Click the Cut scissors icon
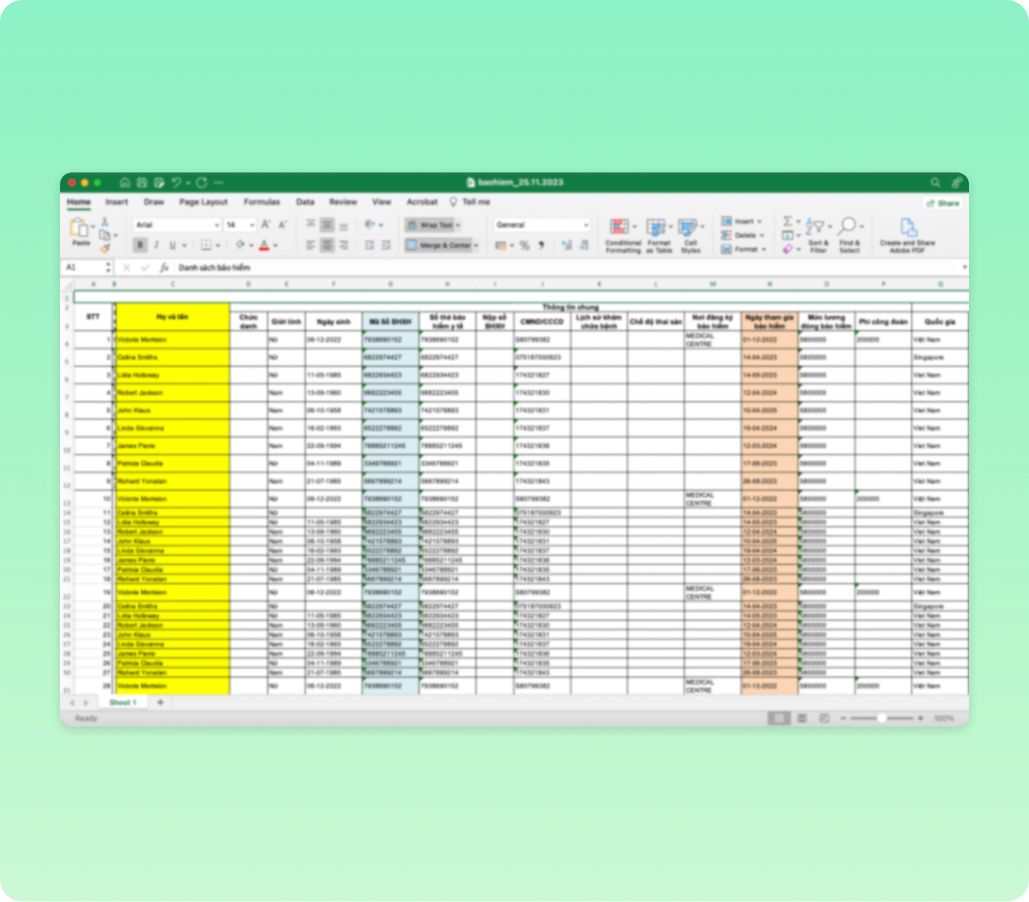Image resolution: width=1029 pixels, height=902 pixels. [103, 221]
